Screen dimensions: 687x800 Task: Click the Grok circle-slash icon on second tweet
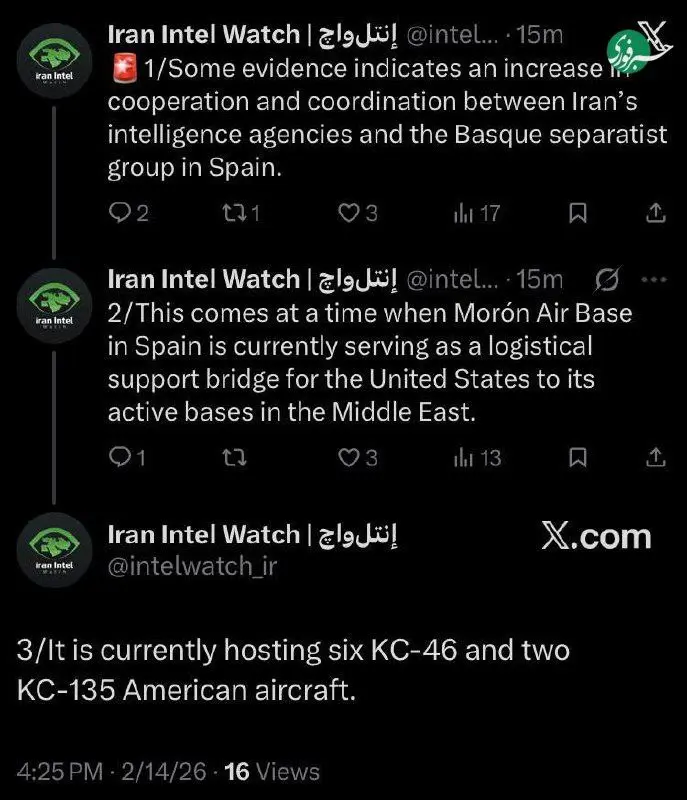[x=605, y=279]
